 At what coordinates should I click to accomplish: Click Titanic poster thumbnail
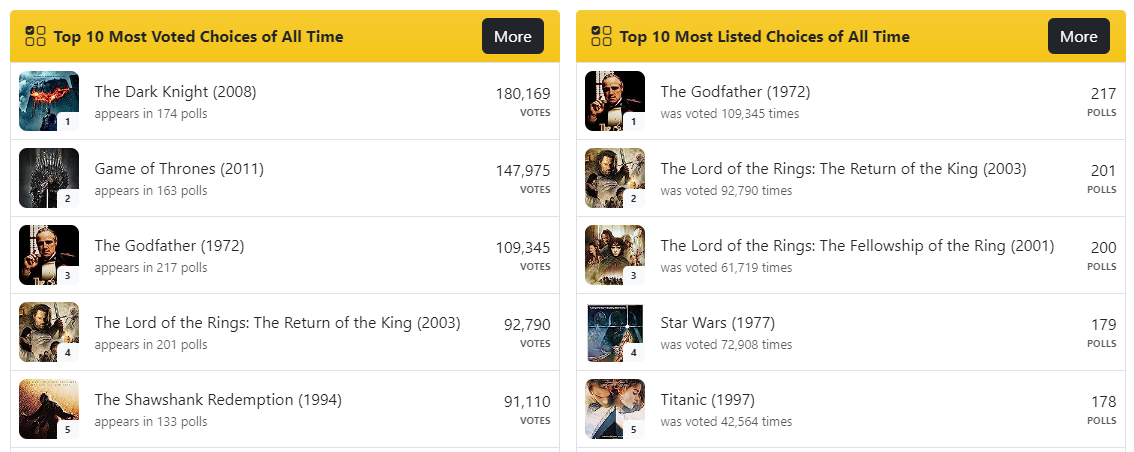614,409
